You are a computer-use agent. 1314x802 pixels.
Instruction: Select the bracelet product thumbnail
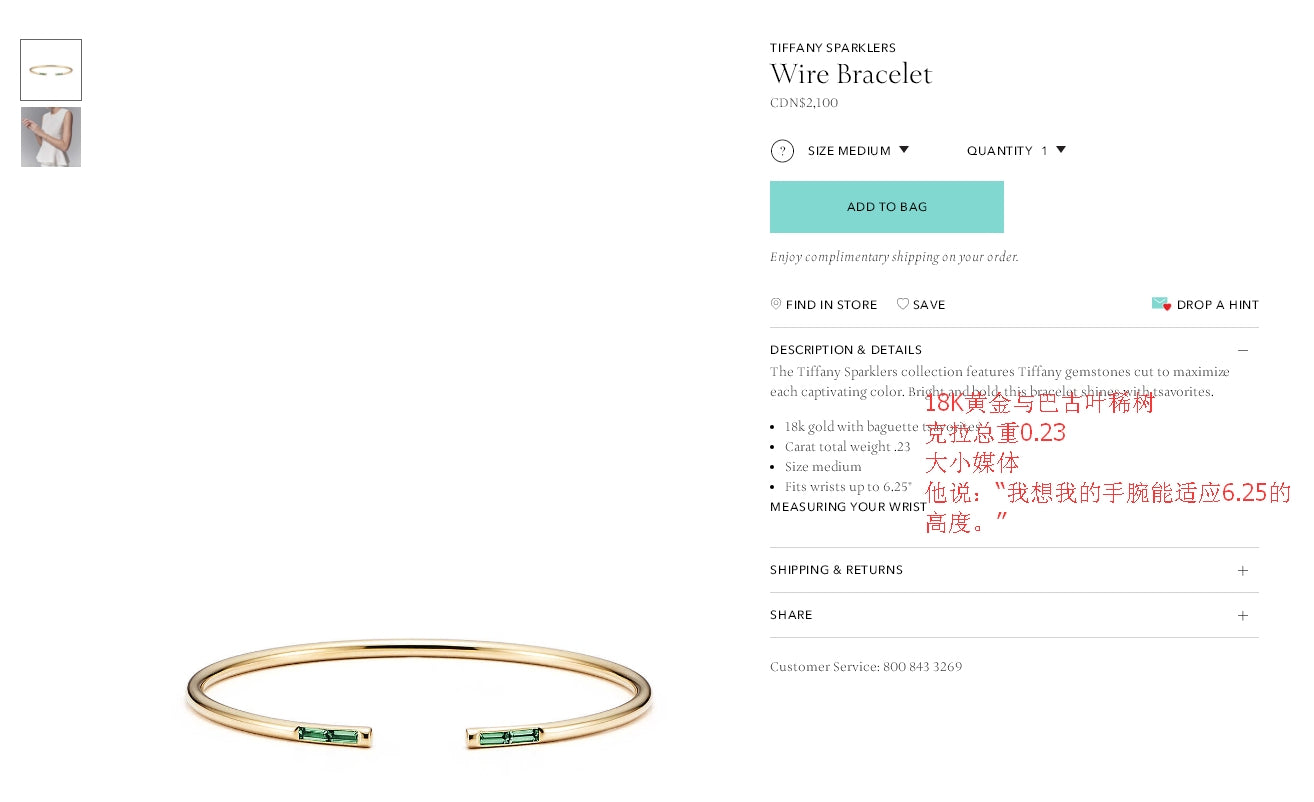click(x=51, y=70)
